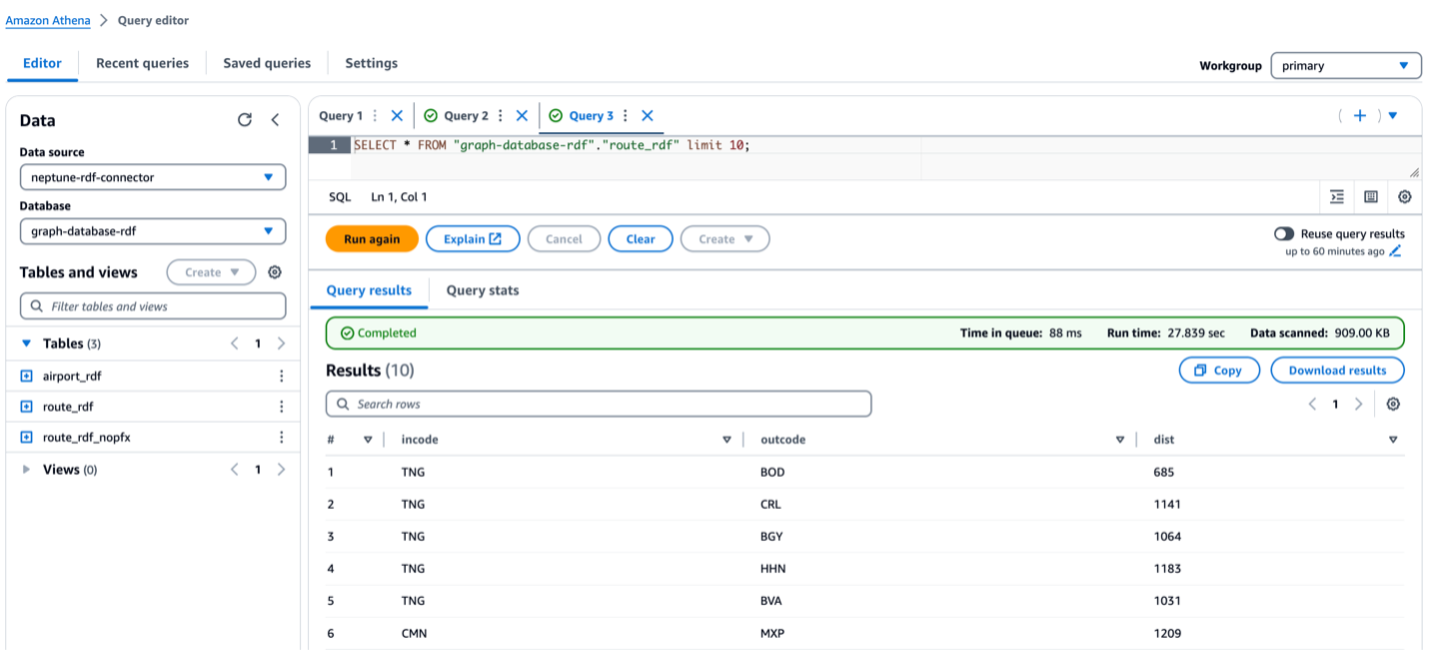This screenshot has width=1430, height=653.
Task: Expand the Views section
Action: pyautogui.click(x=27, y=468)
